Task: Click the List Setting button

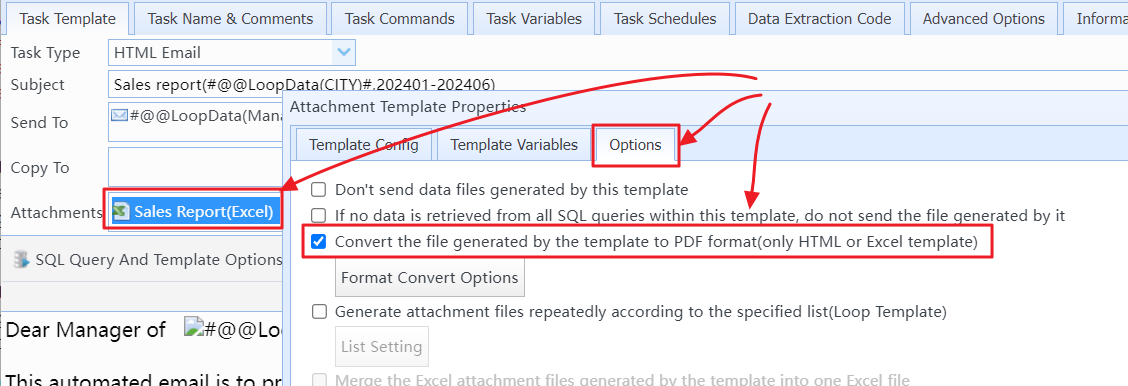Action: [381, 346]
